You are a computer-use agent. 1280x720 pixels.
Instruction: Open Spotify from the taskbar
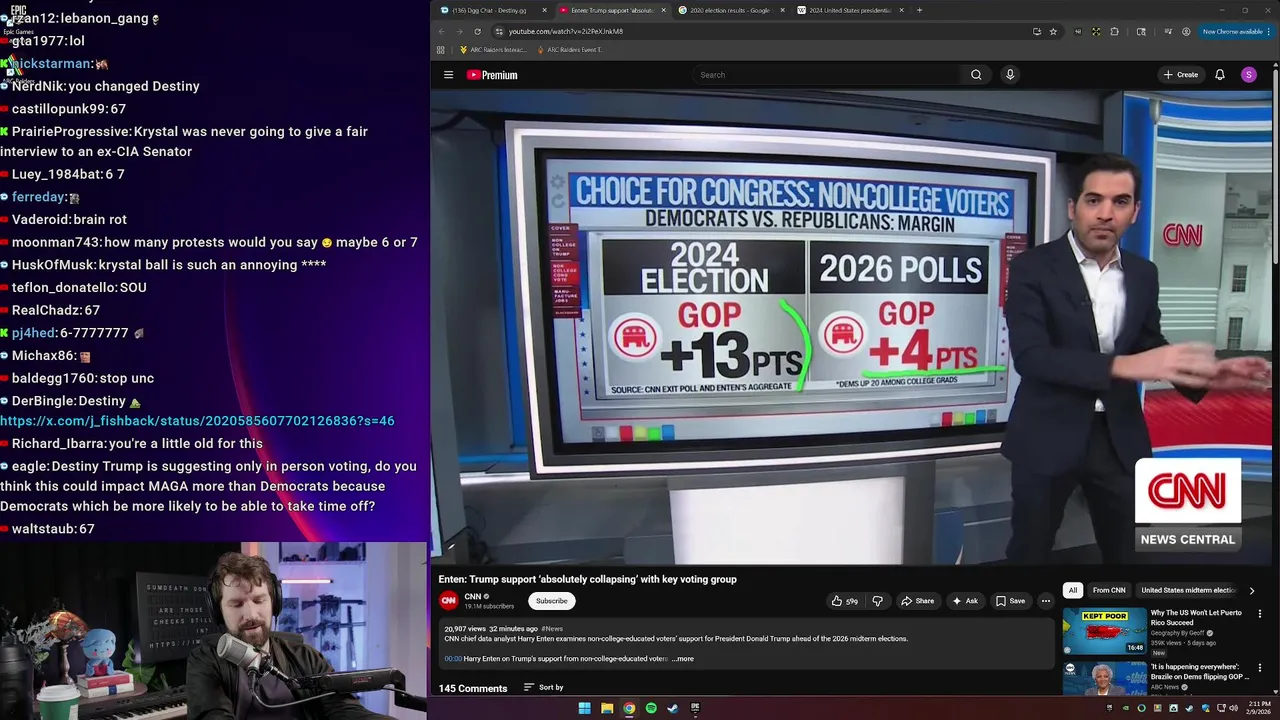[x=651, y=709]
